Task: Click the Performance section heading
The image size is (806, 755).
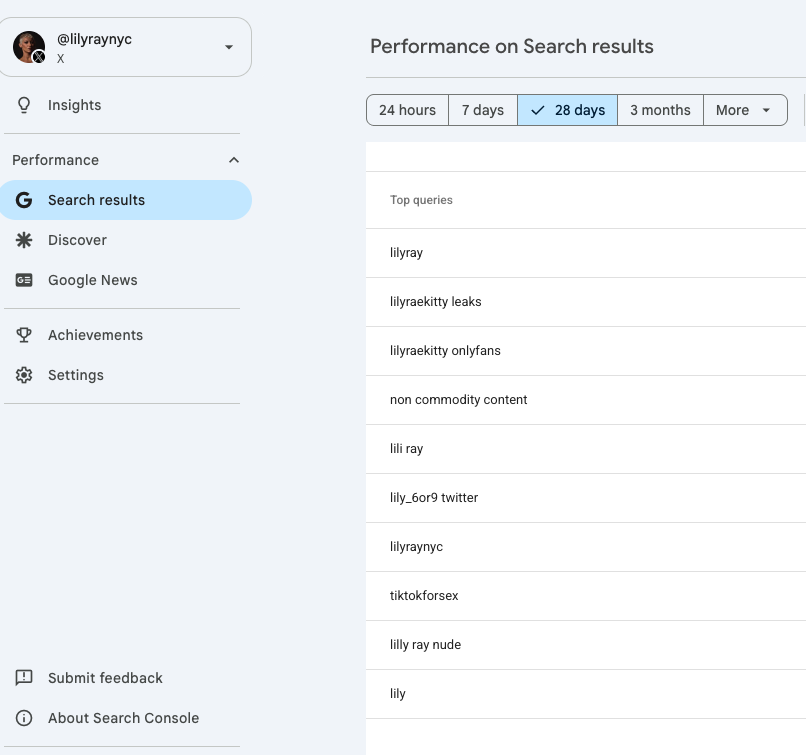Action: [x=56, y=160]
